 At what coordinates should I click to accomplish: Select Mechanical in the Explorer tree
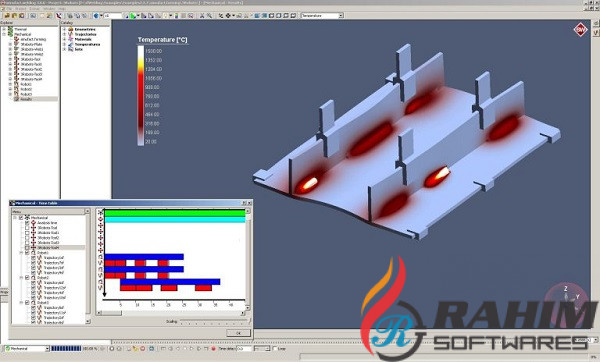click(x=23, y=34)
